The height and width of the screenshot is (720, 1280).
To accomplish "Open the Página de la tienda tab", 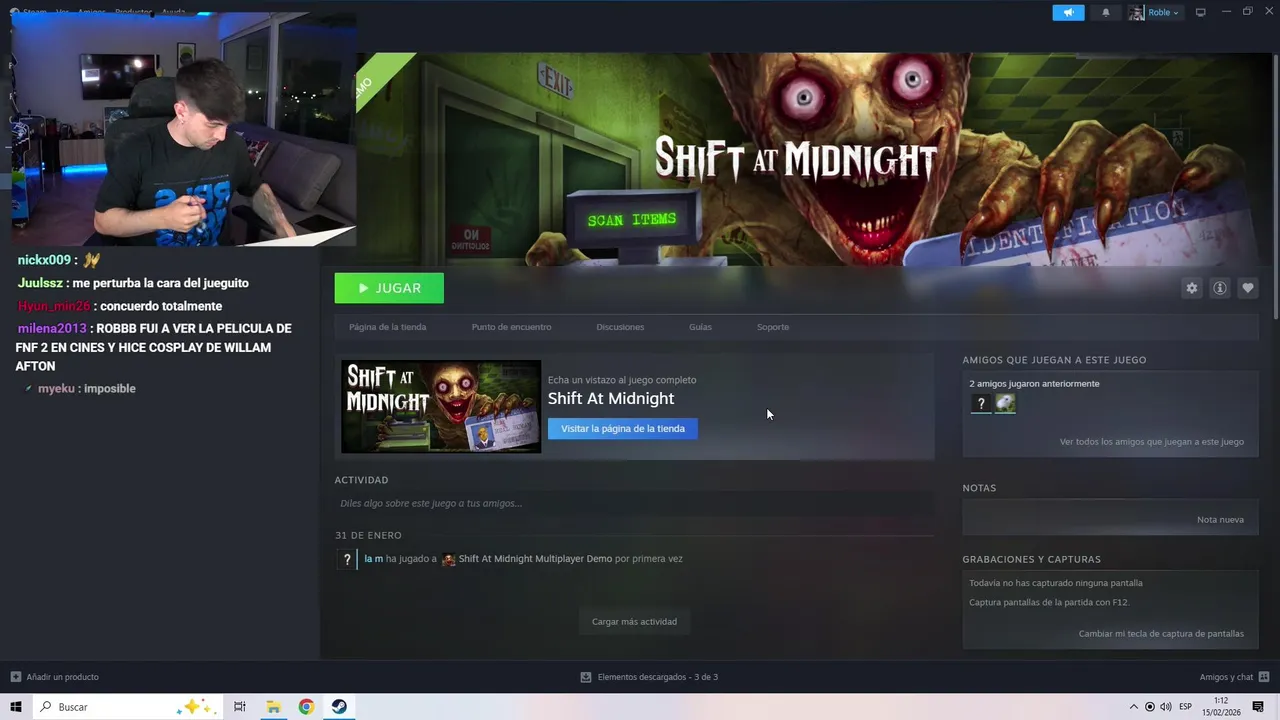I will [387, 327].
